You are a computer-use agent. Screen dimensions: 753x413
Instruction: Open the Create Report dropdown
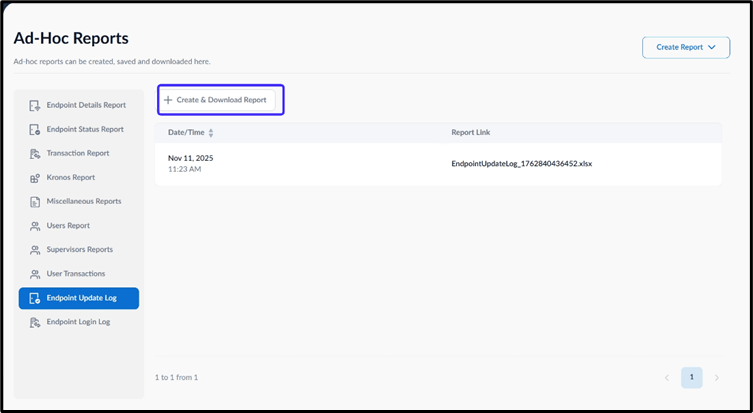point(686,48)
